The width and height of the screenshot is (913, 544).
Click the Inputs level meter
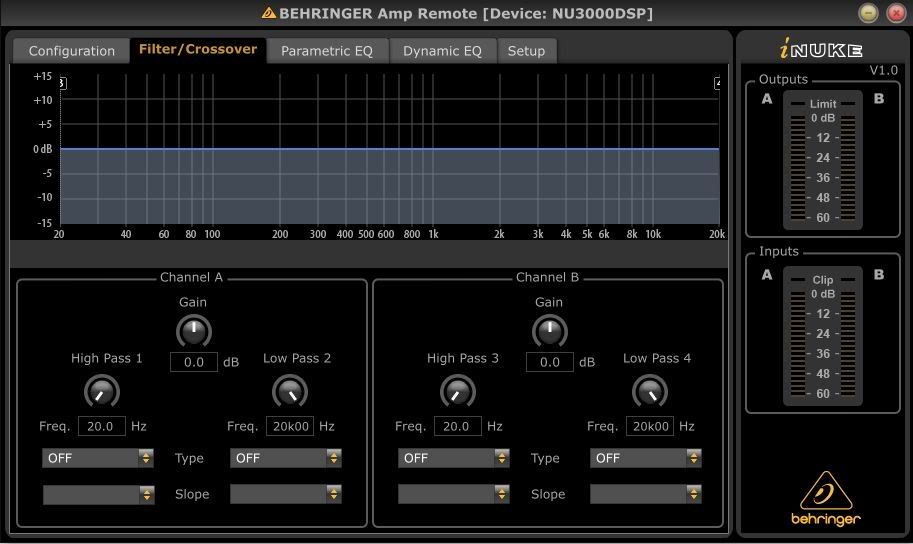pyautogui.click(x=823, y=336)
